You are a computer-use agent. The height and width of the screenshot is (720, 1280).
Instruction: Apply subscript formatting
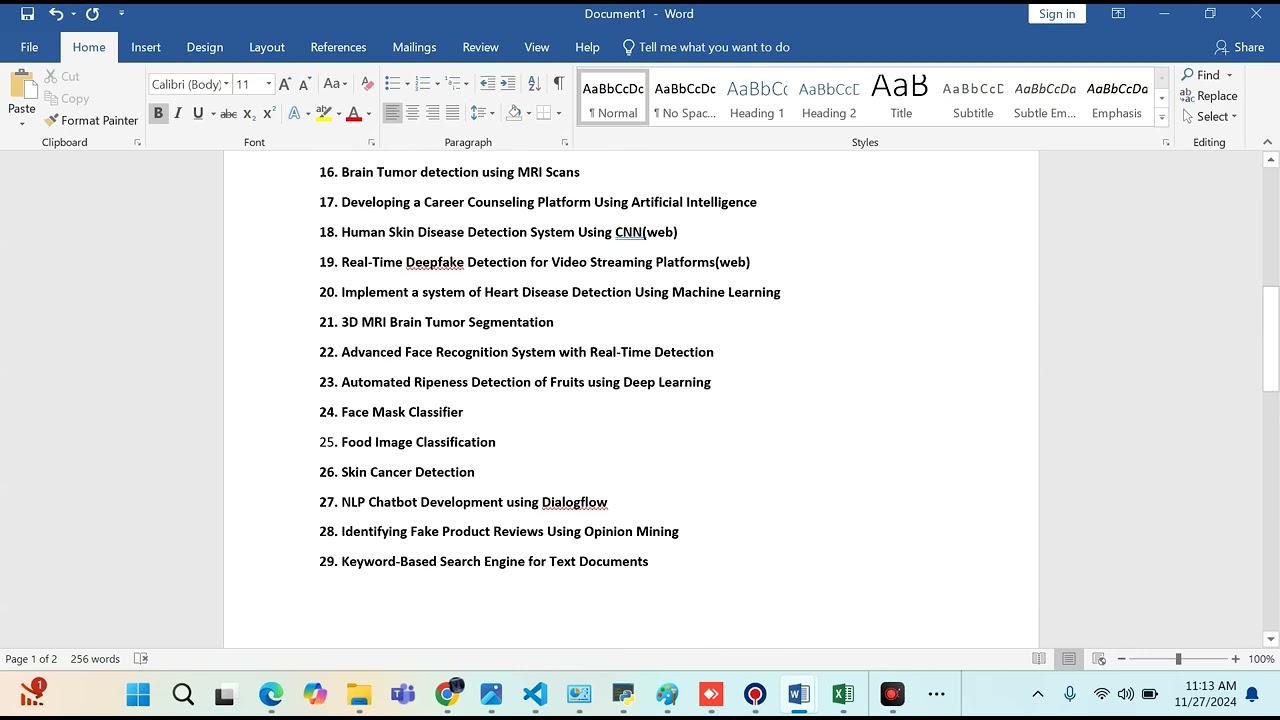(x=250, y=114)
